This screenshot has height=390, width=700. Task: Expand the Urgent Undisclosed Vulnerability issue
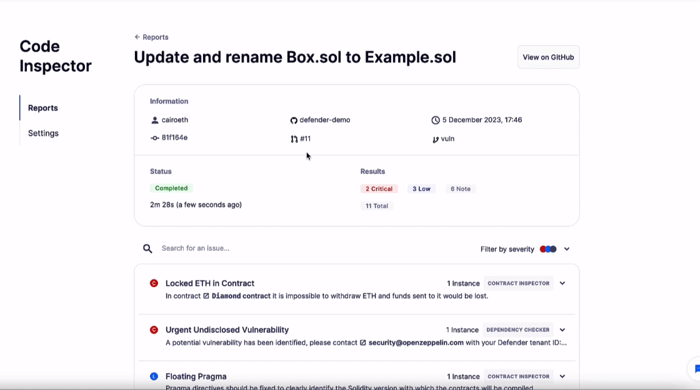click(x=562, y=330)
